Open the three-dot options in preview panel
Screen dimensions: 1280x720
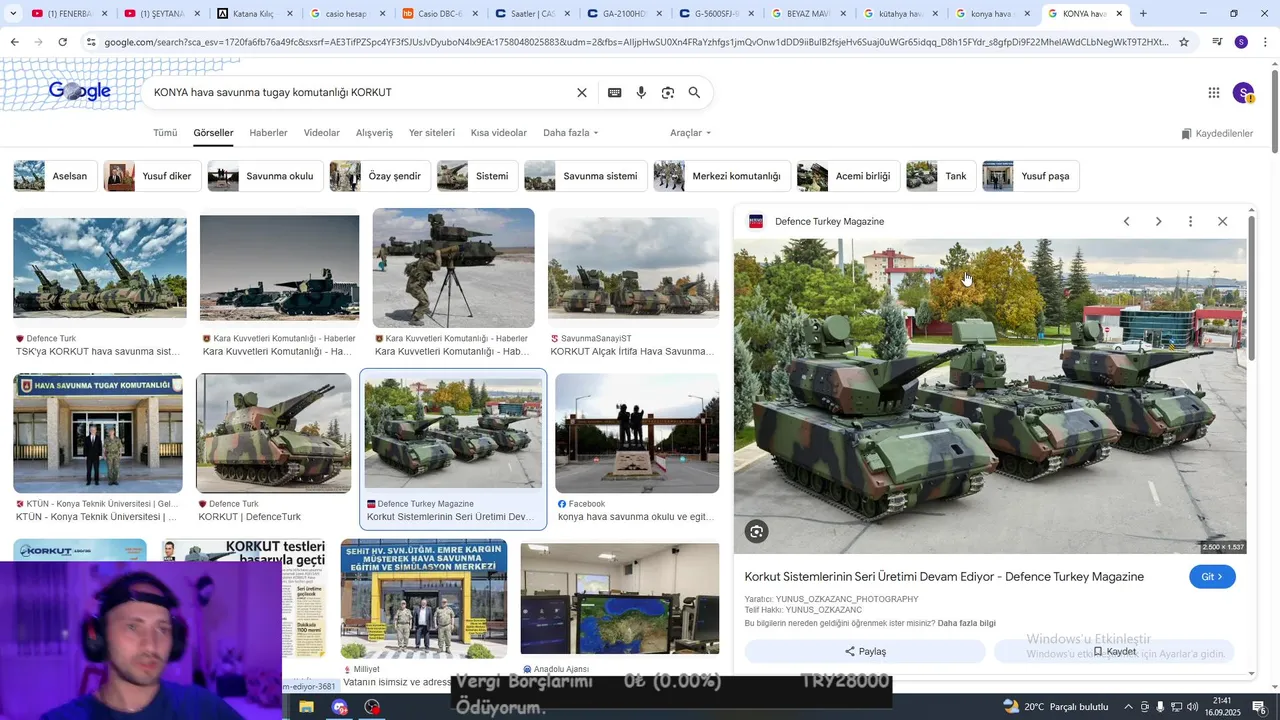click(1190, 221)
